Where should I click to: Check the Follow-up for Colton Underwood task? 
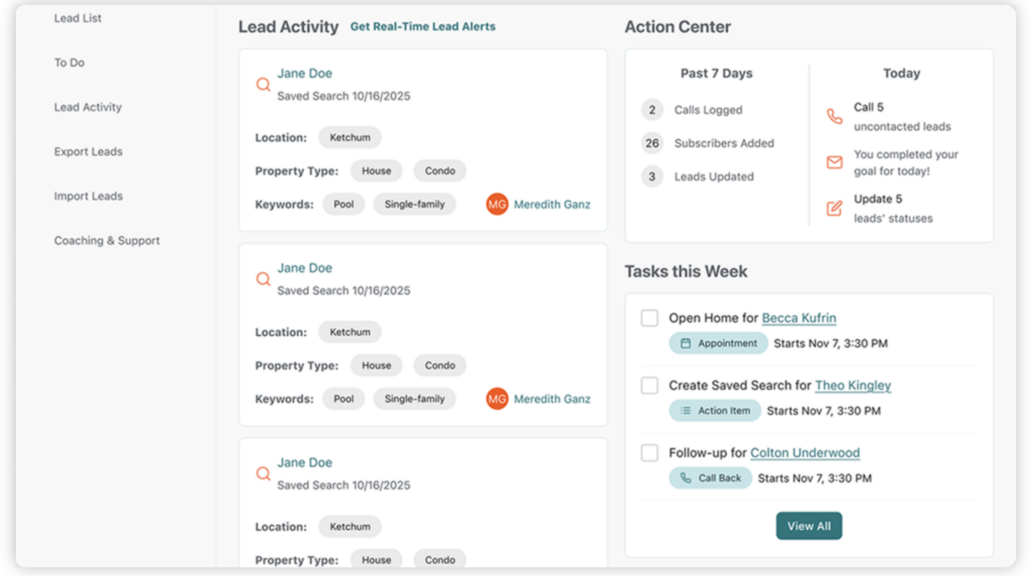tap(650, 453)
